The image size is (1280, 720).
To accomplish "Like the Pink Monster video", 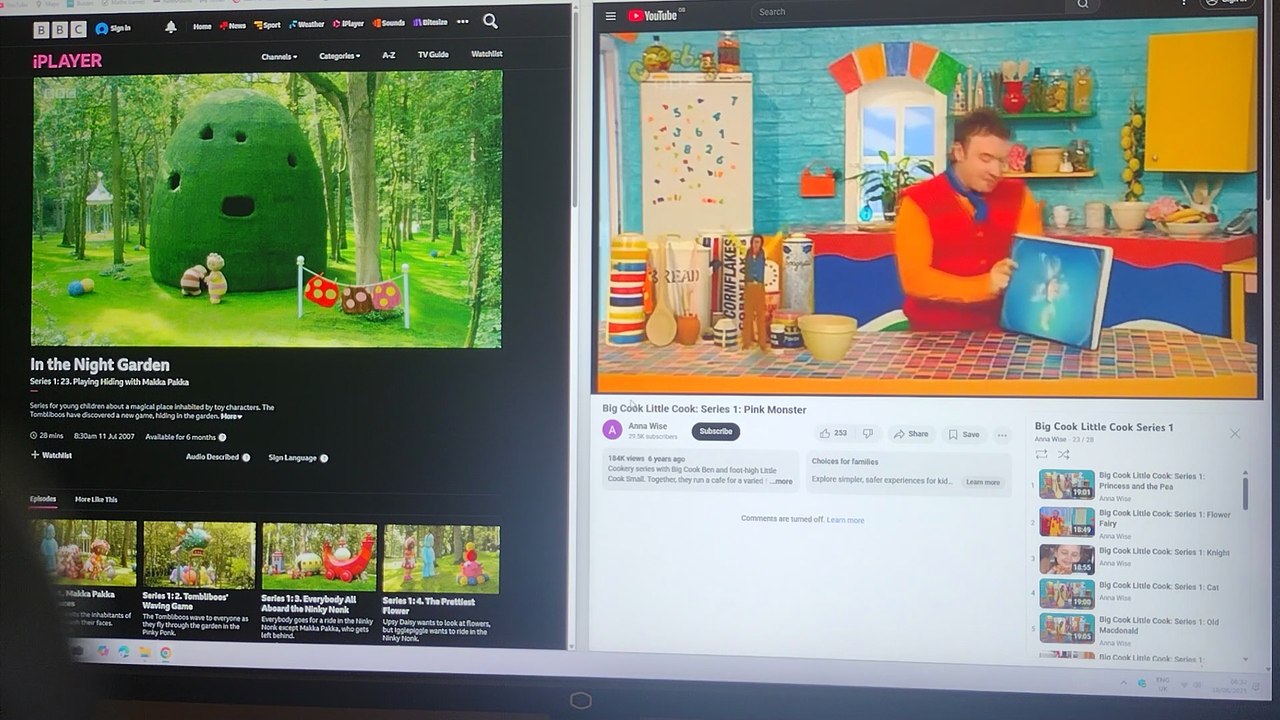I will point(833,434).
